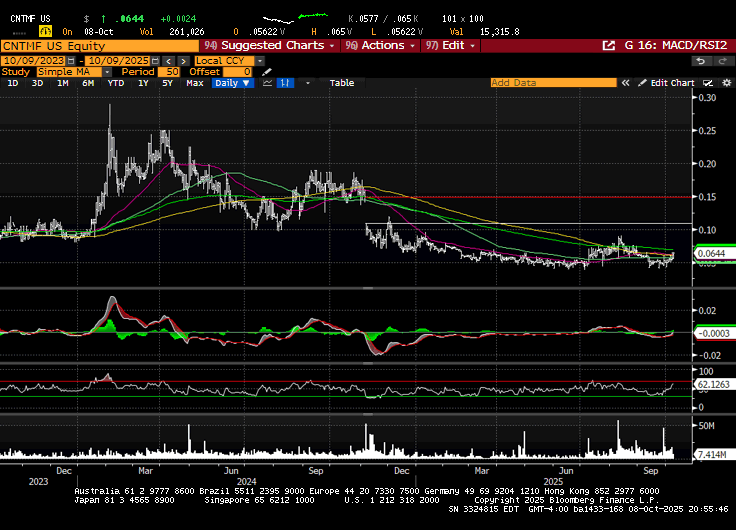Open chart settings gear icon

tap(727, 83)
